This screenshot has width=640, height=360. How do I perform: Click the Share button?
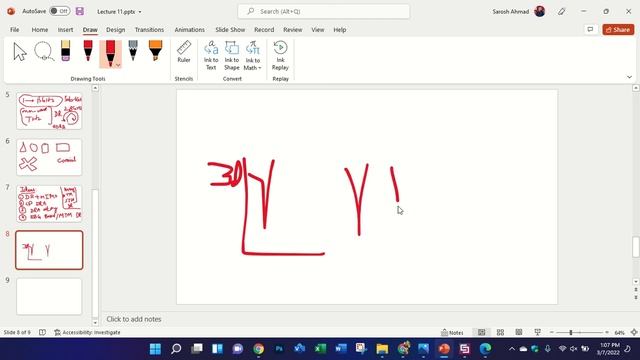point(618,29)
